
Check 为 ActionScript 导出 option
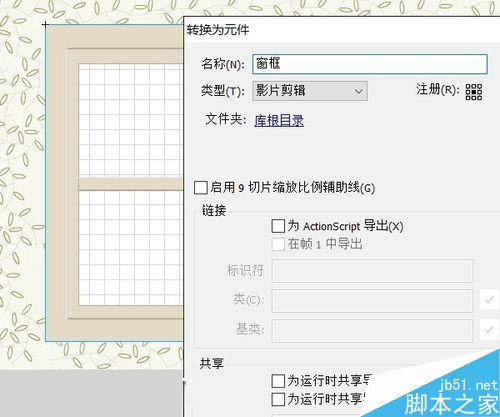(278, 226)
